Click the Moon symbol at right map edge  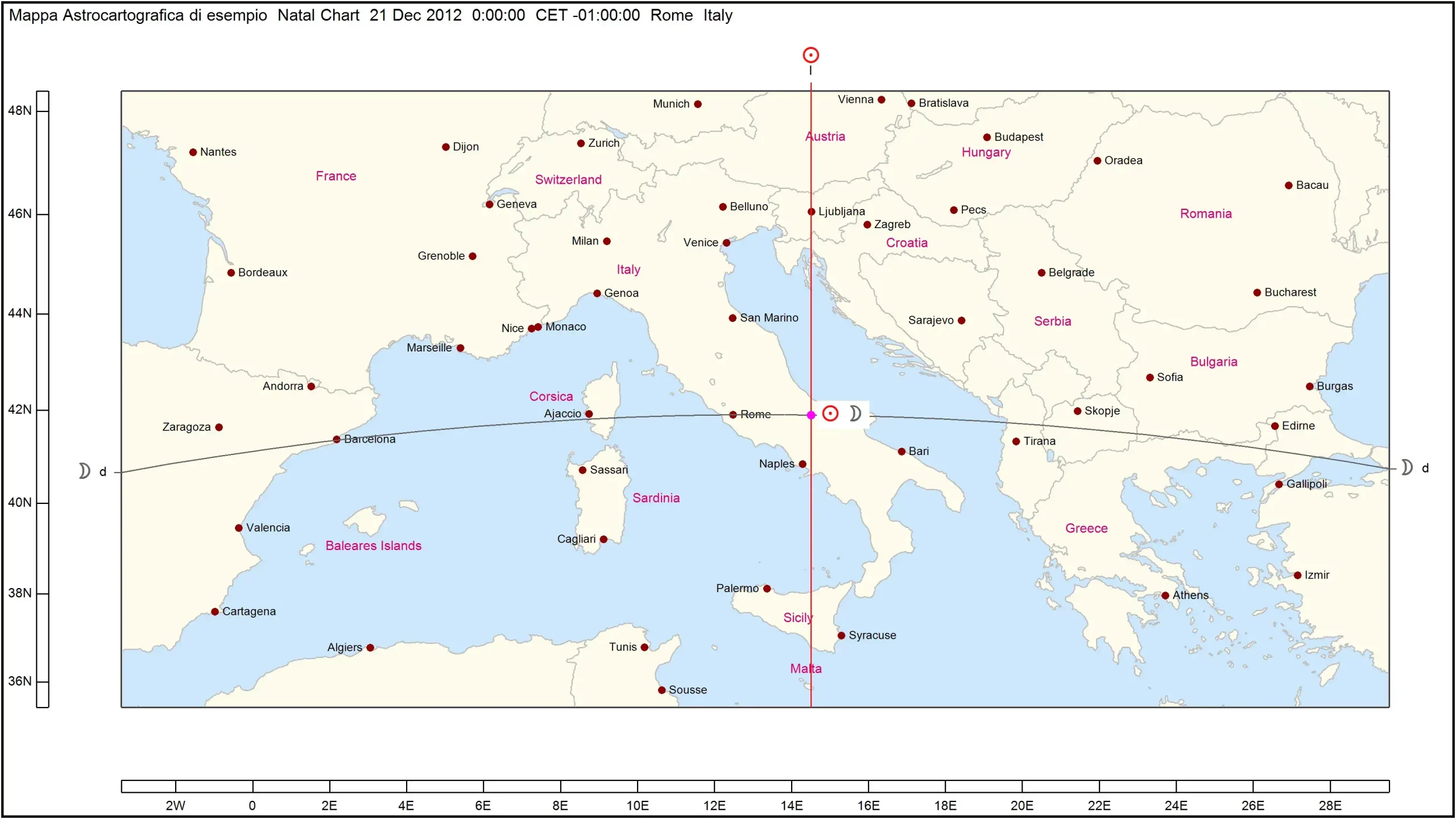pyautogui.click(x=1407, y=468)
